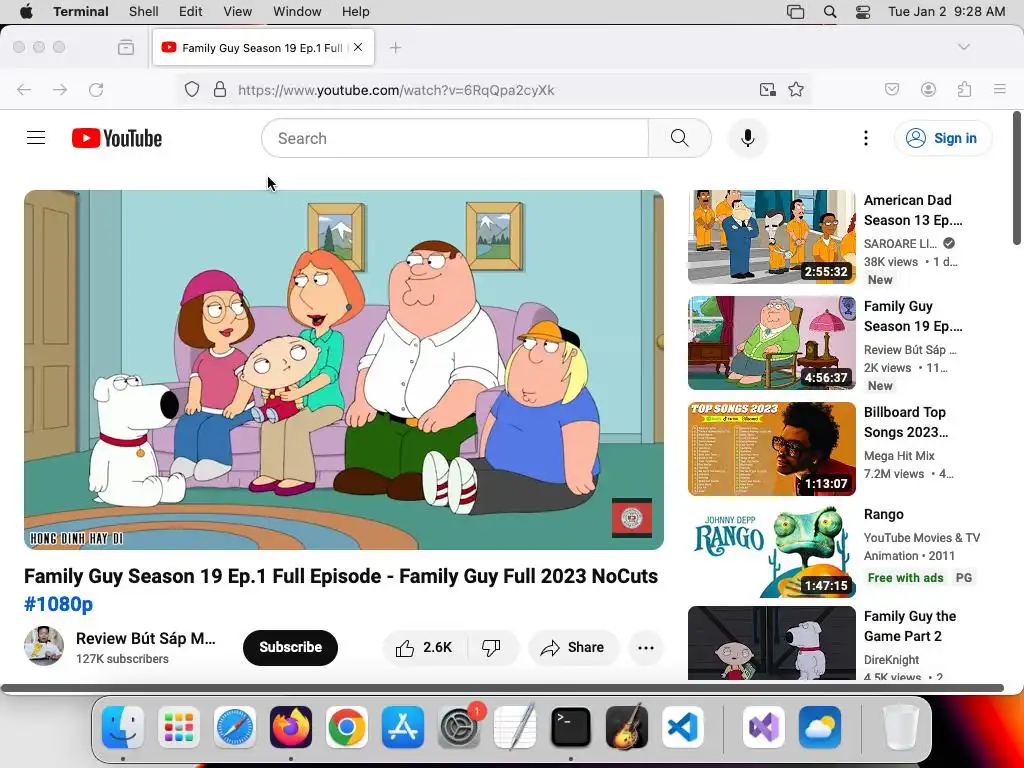This screenshot has width=1024, height=768.
Task: Open the Pocket save icon
Action: 892,89
